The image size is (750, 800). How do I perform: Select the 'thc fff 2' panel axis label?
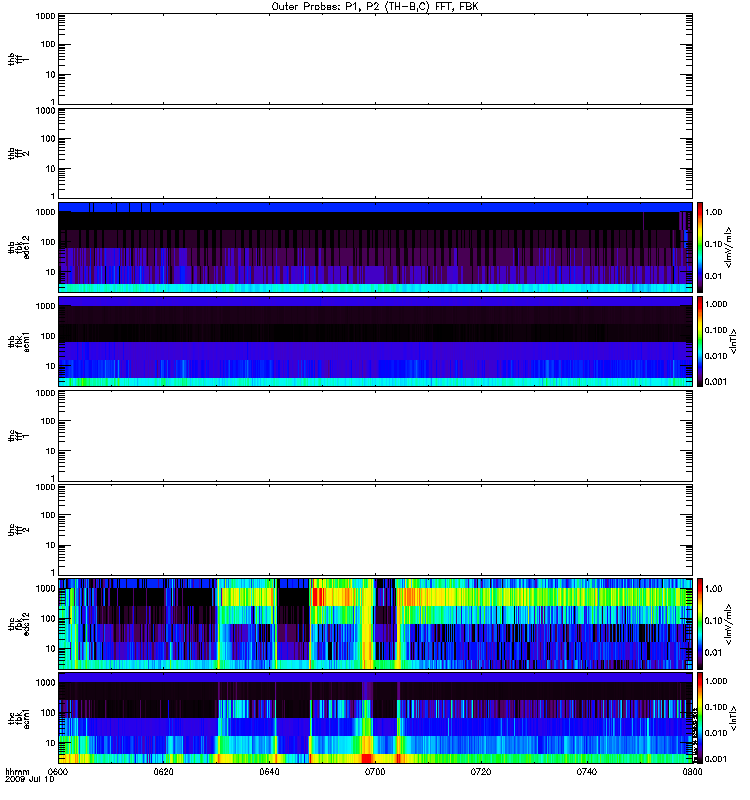click(18, 530)
